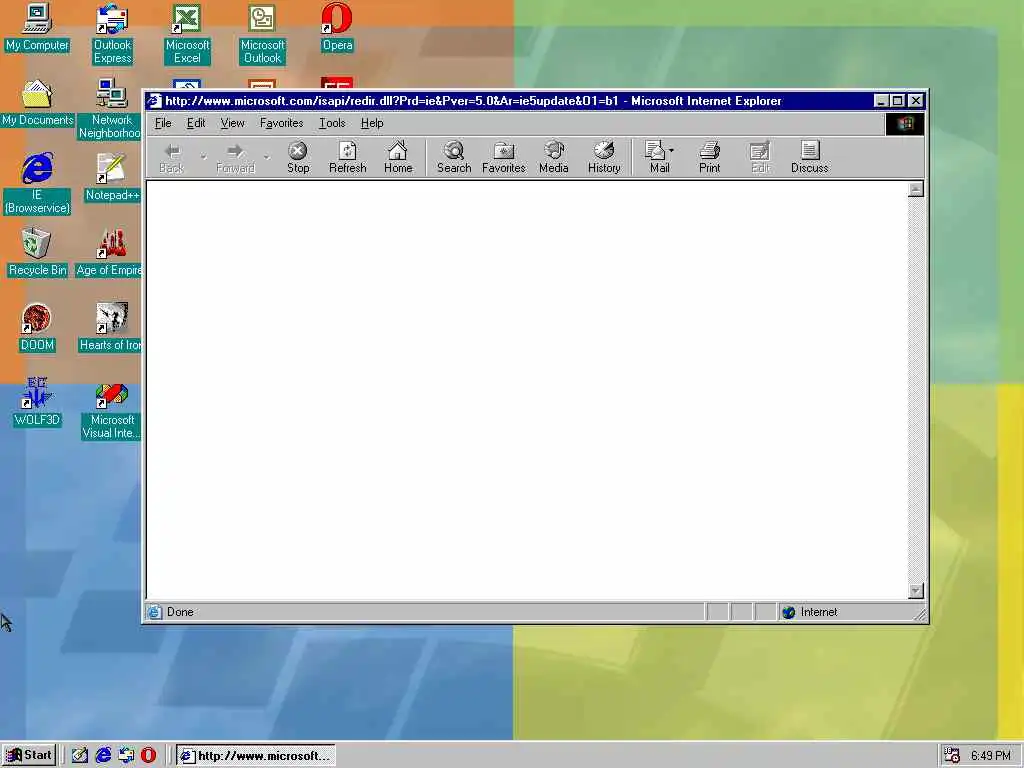Viewport: 1024px width, 768px height.
Task: Select the WOLF3D desktop shortcut
Action: coord(37,403)
